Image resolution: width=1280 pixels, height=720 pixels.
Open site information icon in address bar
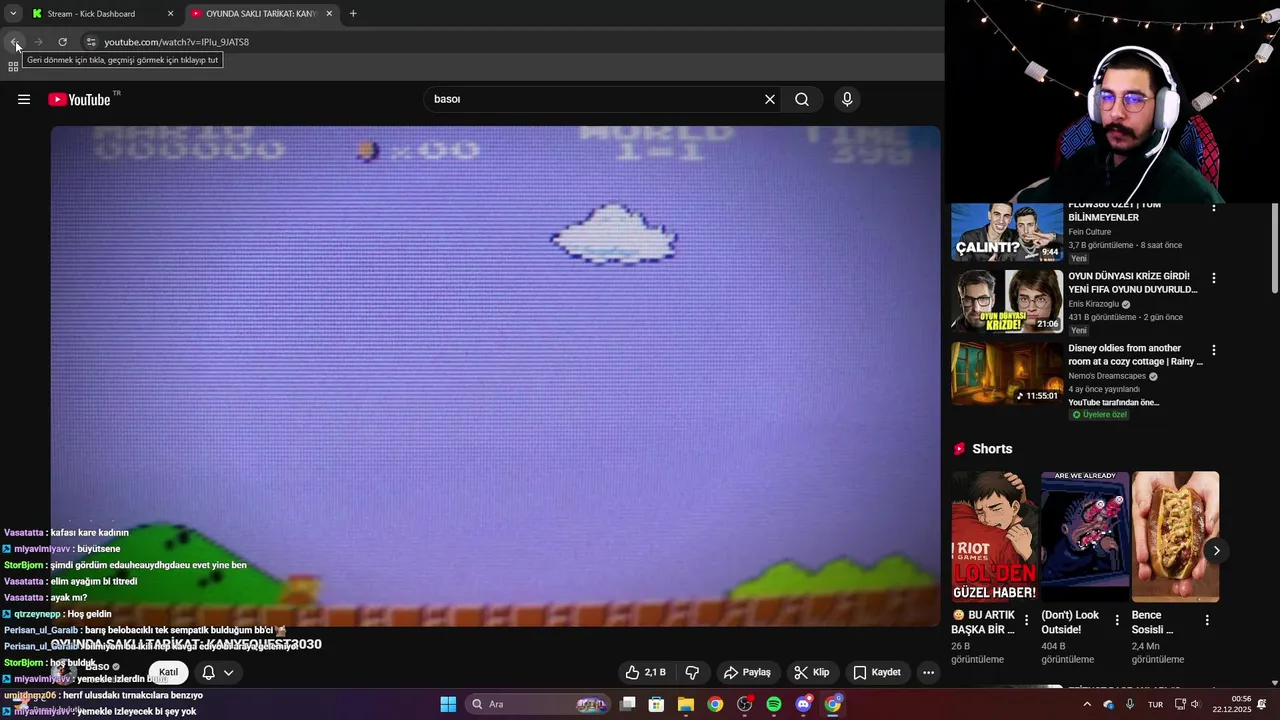90,42
